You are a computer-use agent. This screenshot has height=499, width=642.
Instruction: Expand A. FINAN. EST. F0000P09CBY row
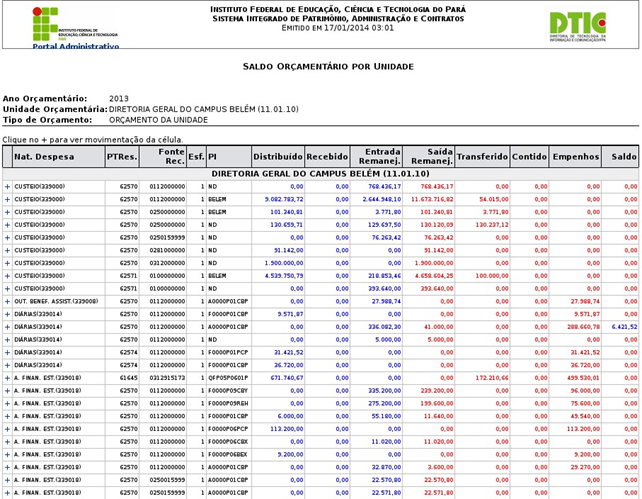coord(7,391)
